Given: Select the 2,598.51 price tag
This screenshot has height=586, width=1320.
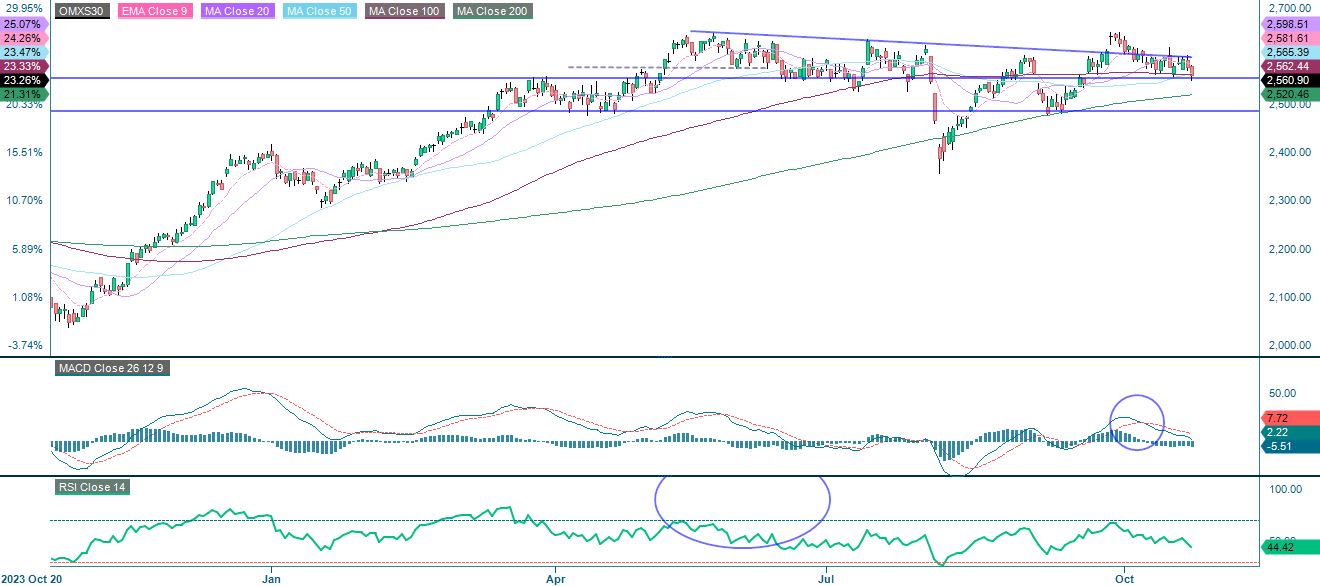Looking at the screenshot, I should [x=1289, y=24].
